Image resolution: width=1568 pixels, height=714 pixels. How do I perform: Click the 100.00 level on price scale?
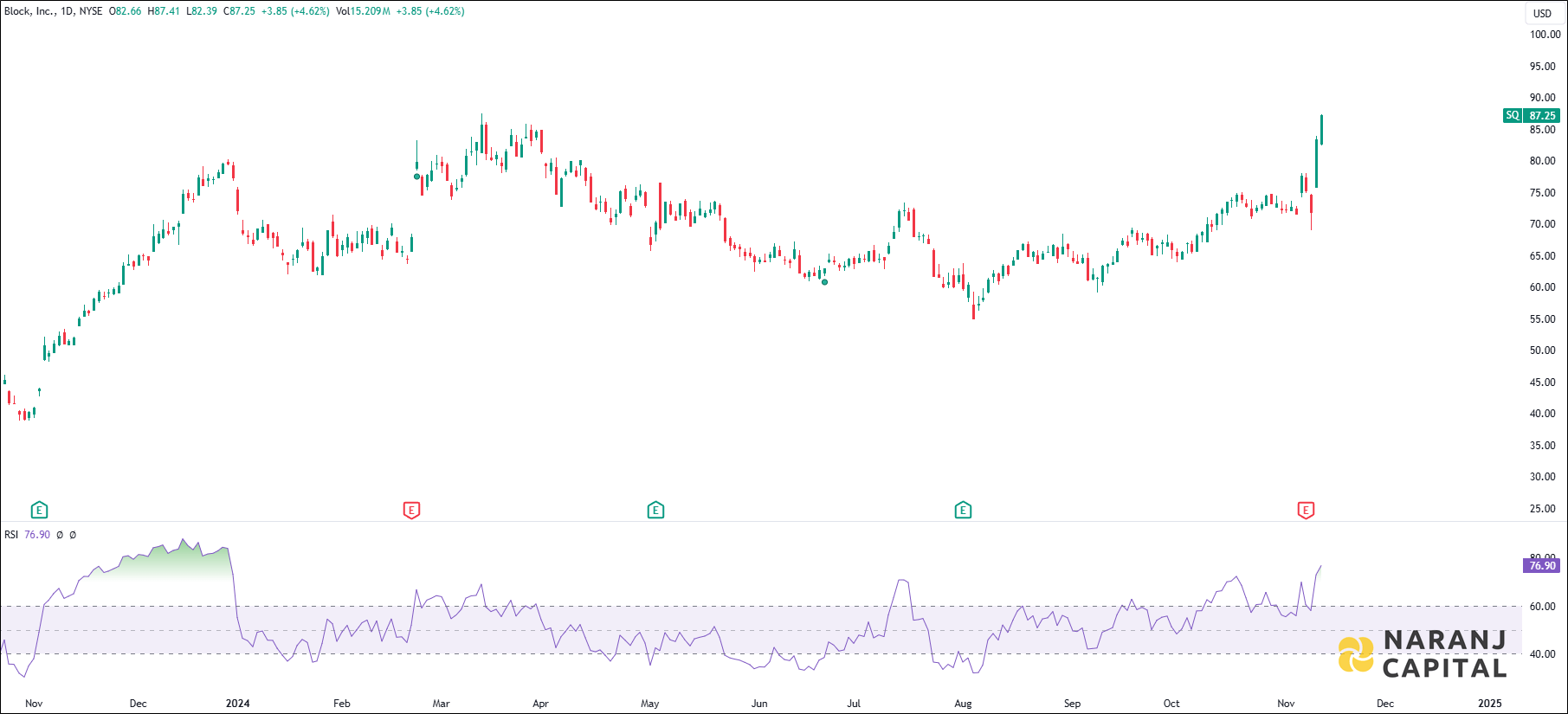[x=1544, y=35]
